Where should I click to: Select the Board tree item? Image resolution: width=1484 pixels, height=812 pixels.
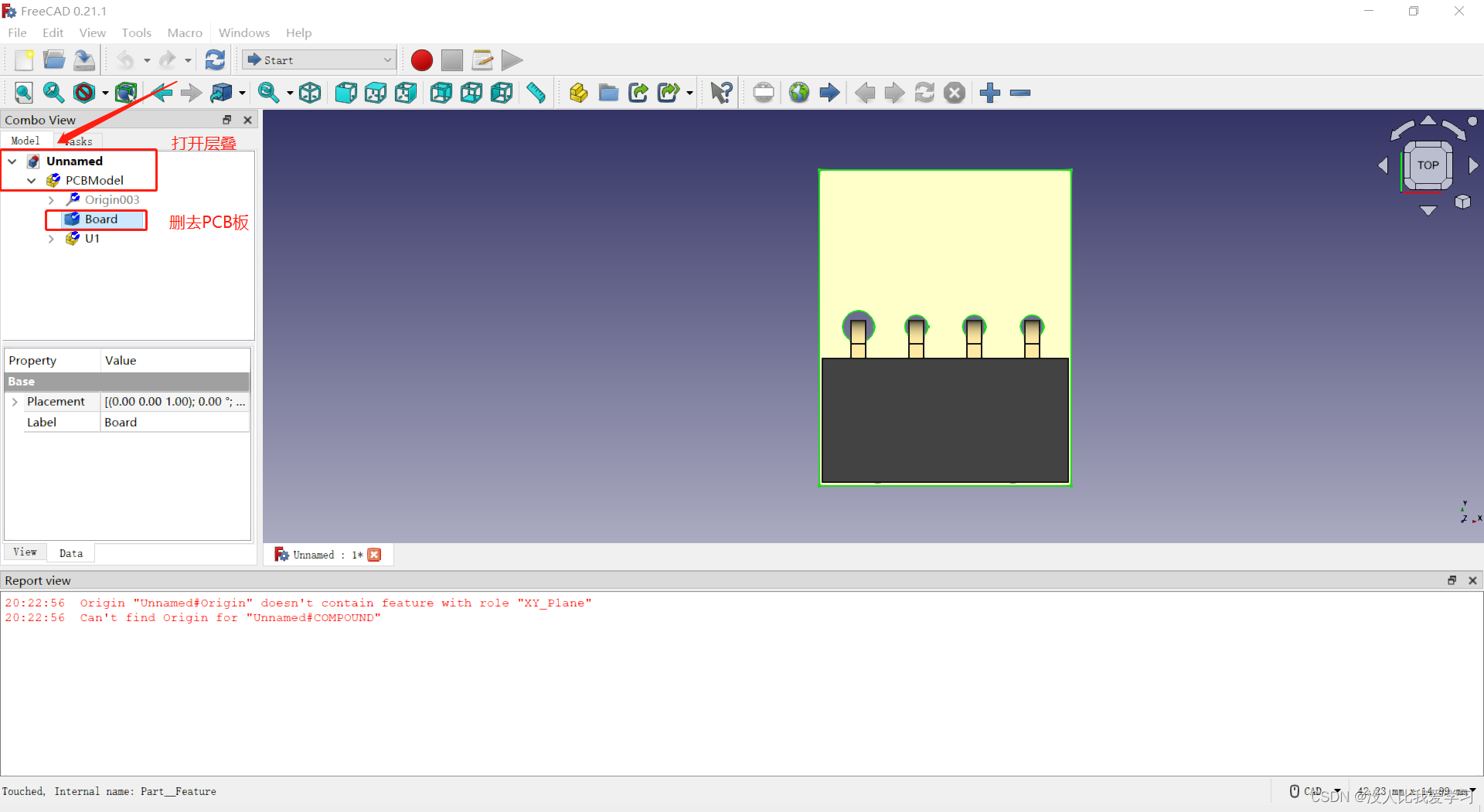[x=101, y=219]
